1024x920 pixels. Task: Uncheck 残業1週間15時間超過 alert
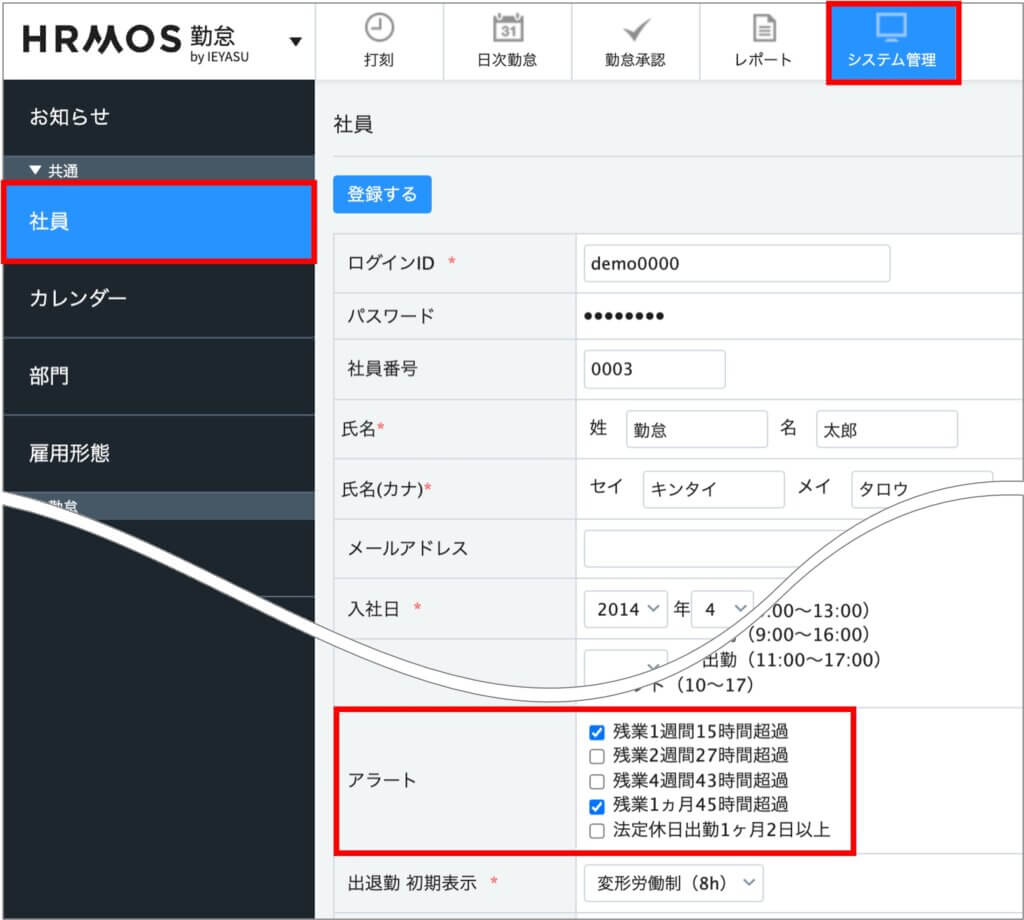tap(597, 732)
